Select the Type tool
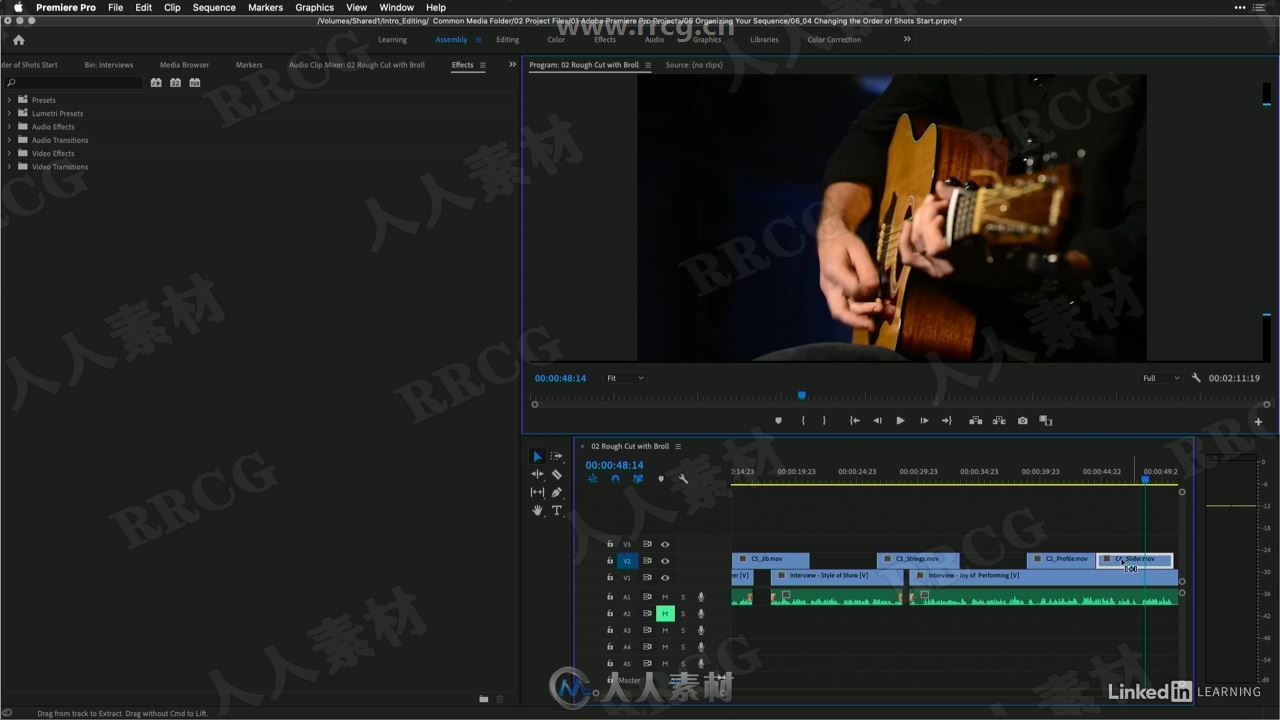This screenshot has width=1280, height=720. coord(556,510)
